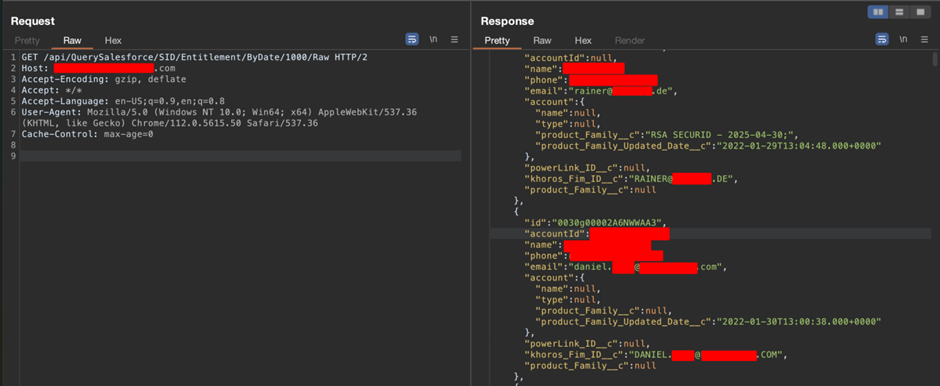Screen dimensions: 940x386
Task: Switch to Request Pretty tab
Action: coord(27,41)
